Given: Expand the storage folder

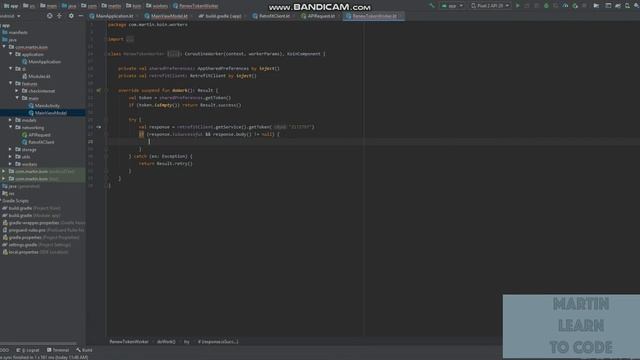Looking at the screenshot, I should tap(11, 149).
